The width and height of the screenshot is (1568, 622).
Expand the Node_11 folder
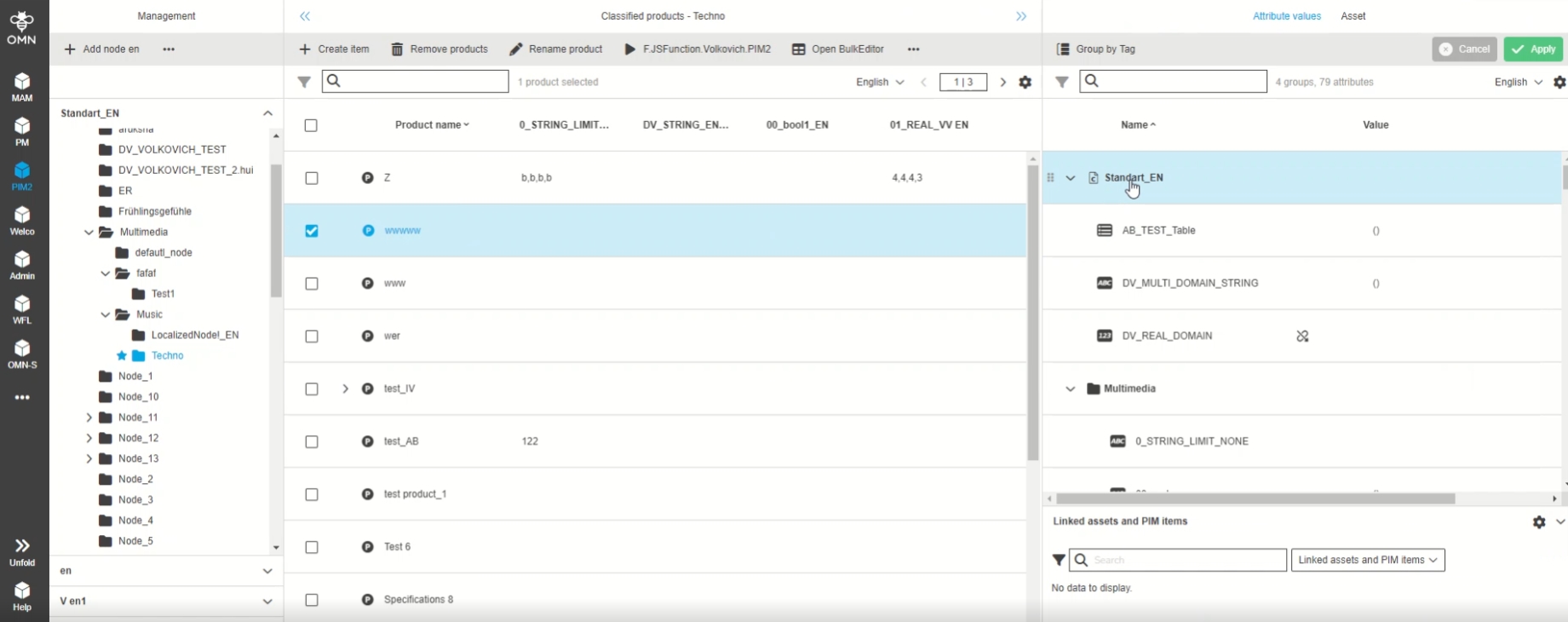pyautogui.click(x=89, y=418)
